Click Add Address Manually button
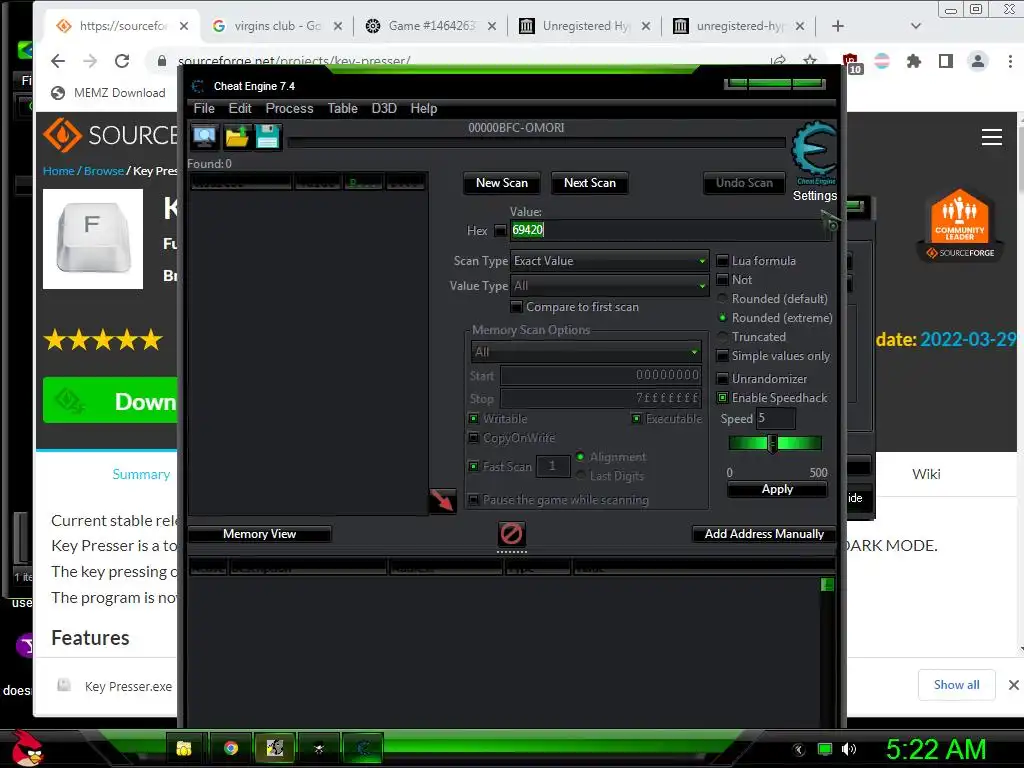 pos(764,534)
